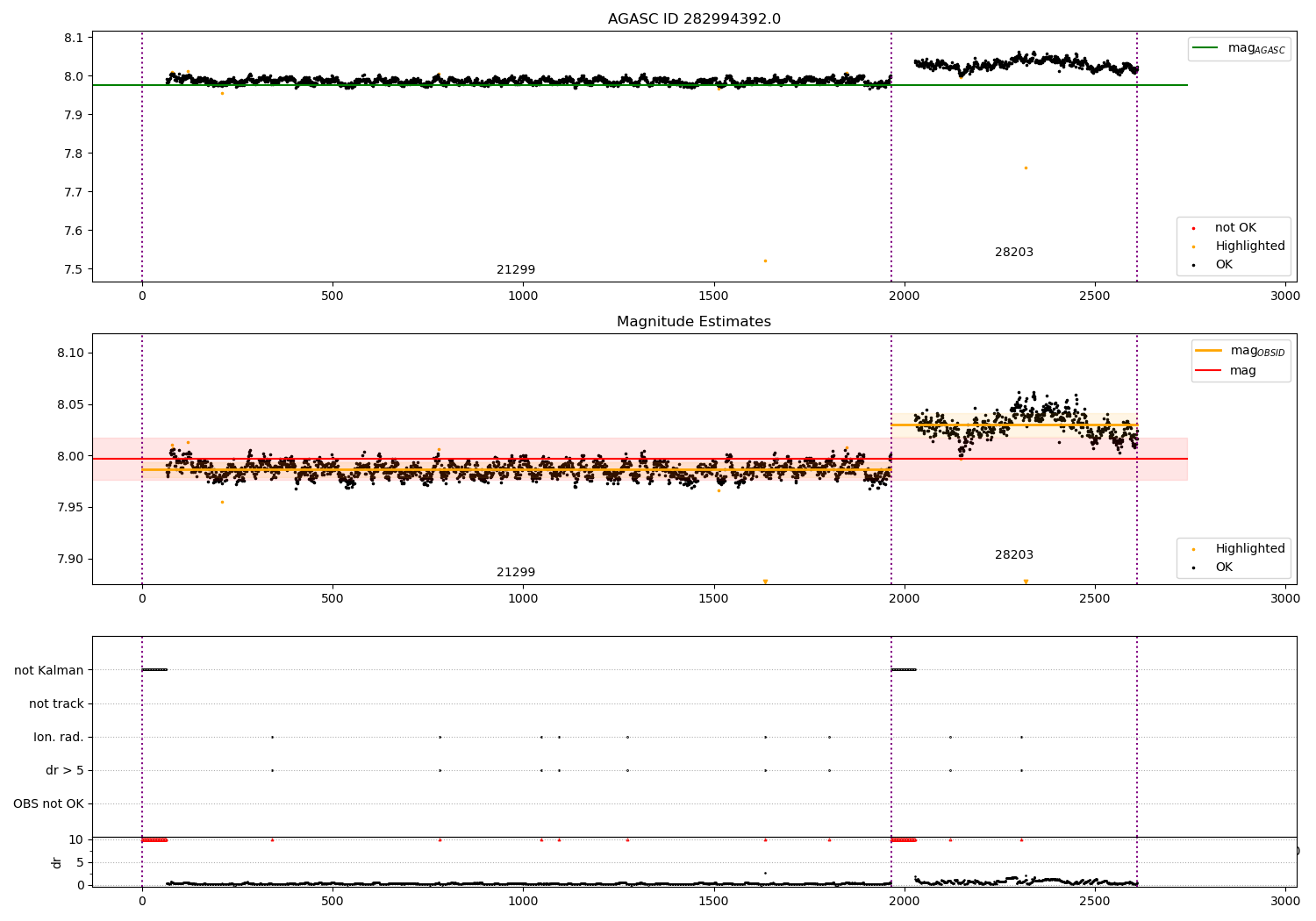Click the Highlighted marker in middle plot legend
Screen dimensions: 1316x921
click(x=1193, y=549)
